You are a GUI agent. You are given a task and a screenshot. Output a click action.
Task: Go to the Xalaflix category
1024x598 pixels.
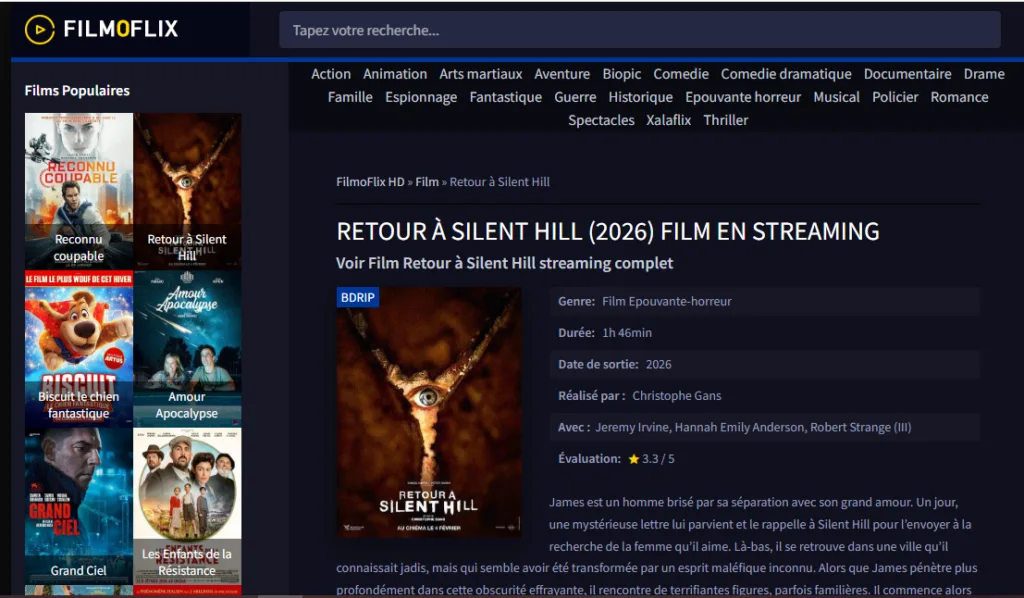tap(668, 120)
